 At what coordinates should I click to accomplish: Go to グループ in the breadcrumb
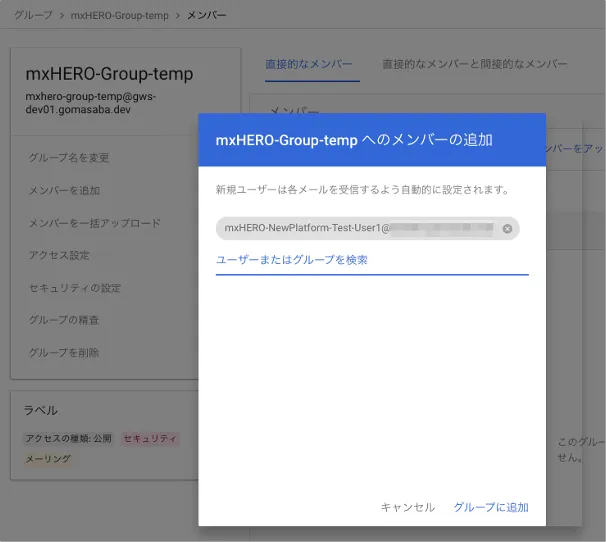point(31,16)
